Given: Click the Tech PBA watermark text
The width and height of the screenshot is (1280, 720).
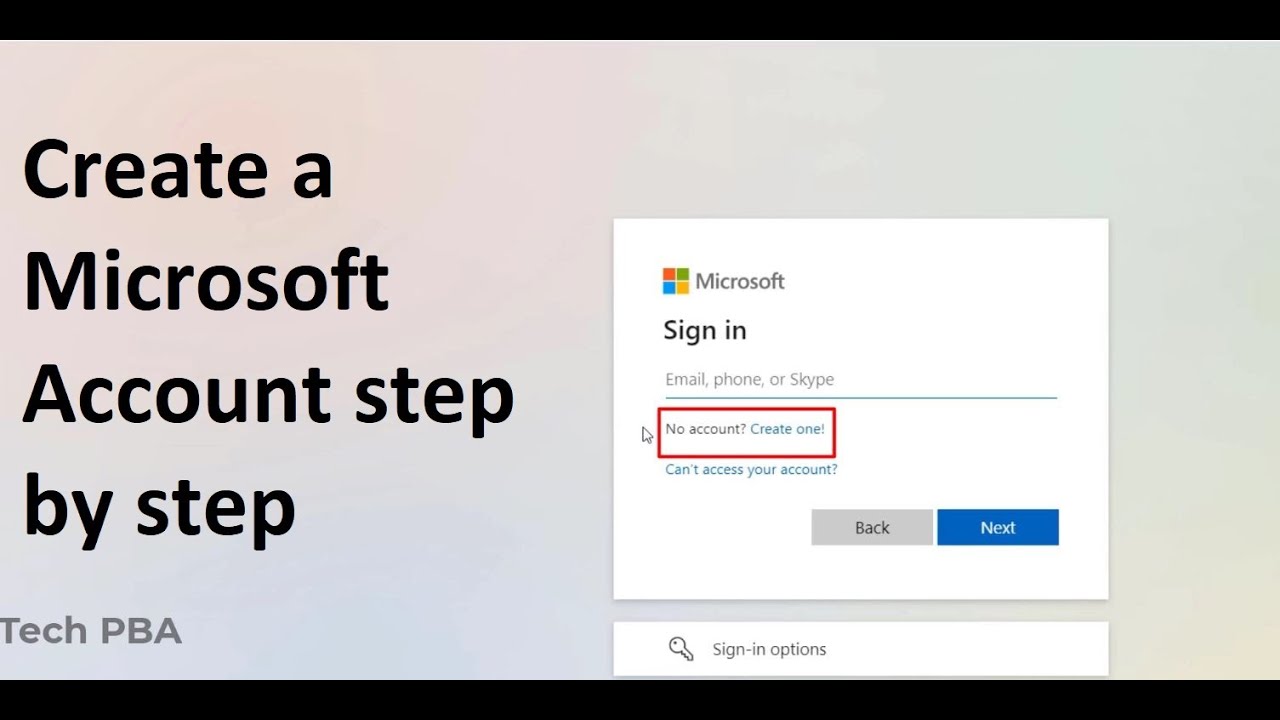Looking at the screenshot, I should [x=91, y=631].
